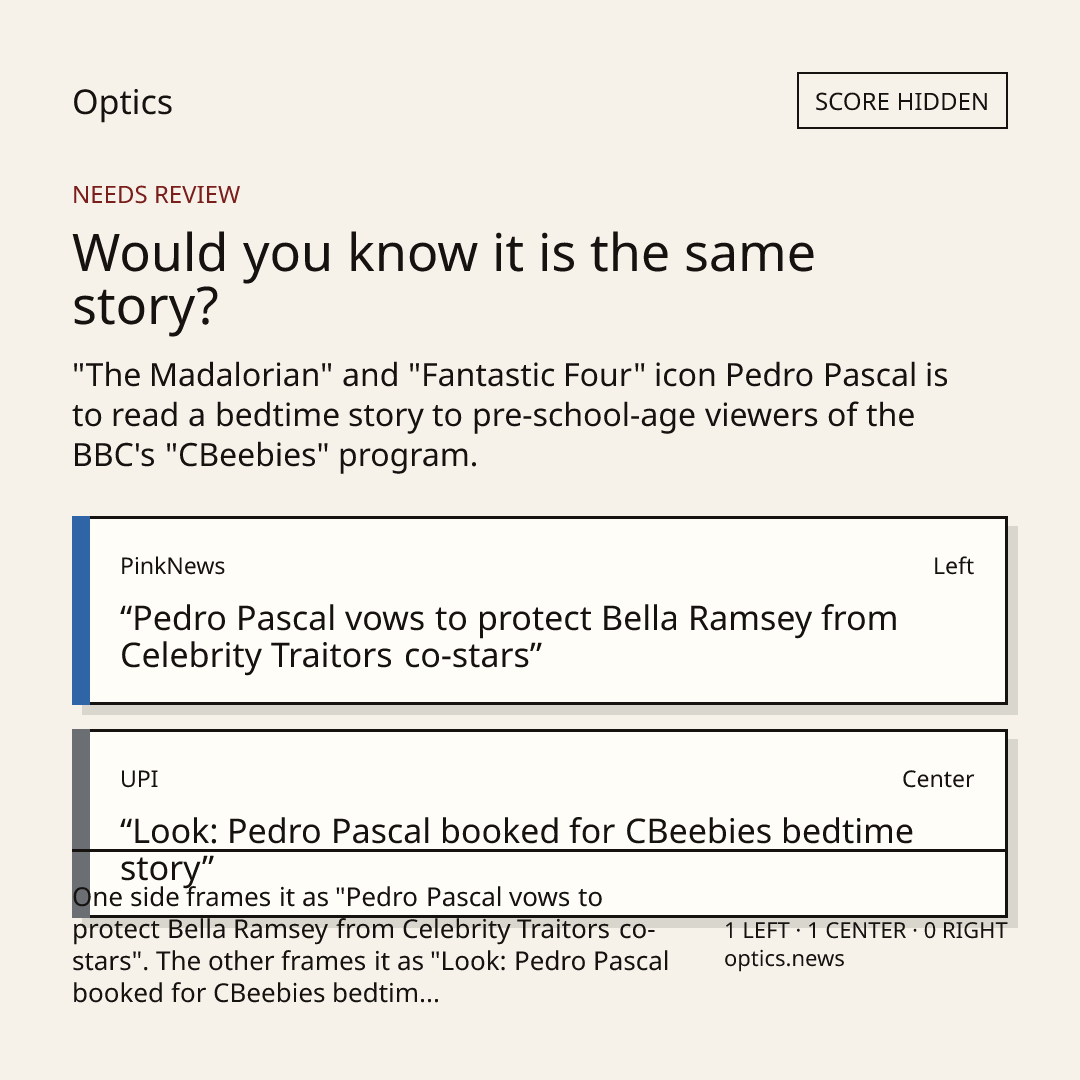Click the NEEDS REVIEW label
The image size is (1080, 1080).
[156, 195]
